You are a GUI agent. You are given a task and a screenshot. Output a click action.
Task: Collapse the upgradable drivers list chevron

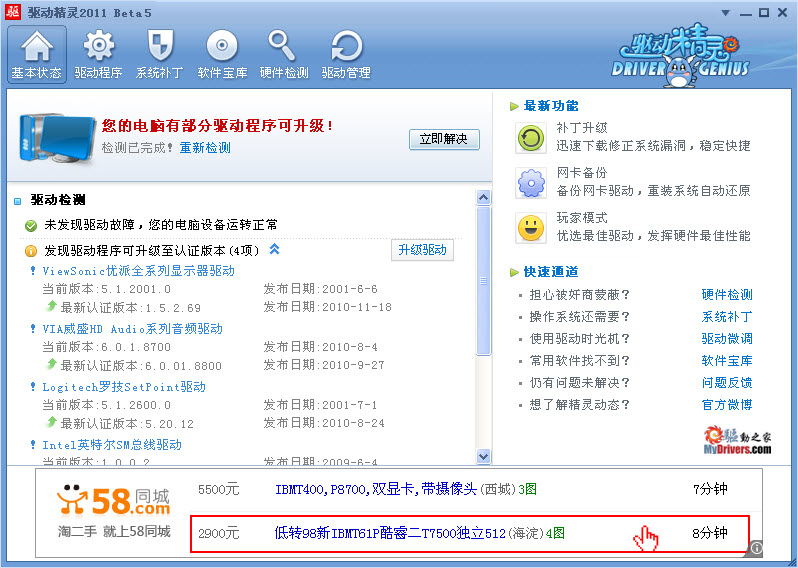click(x=274, y=249)
